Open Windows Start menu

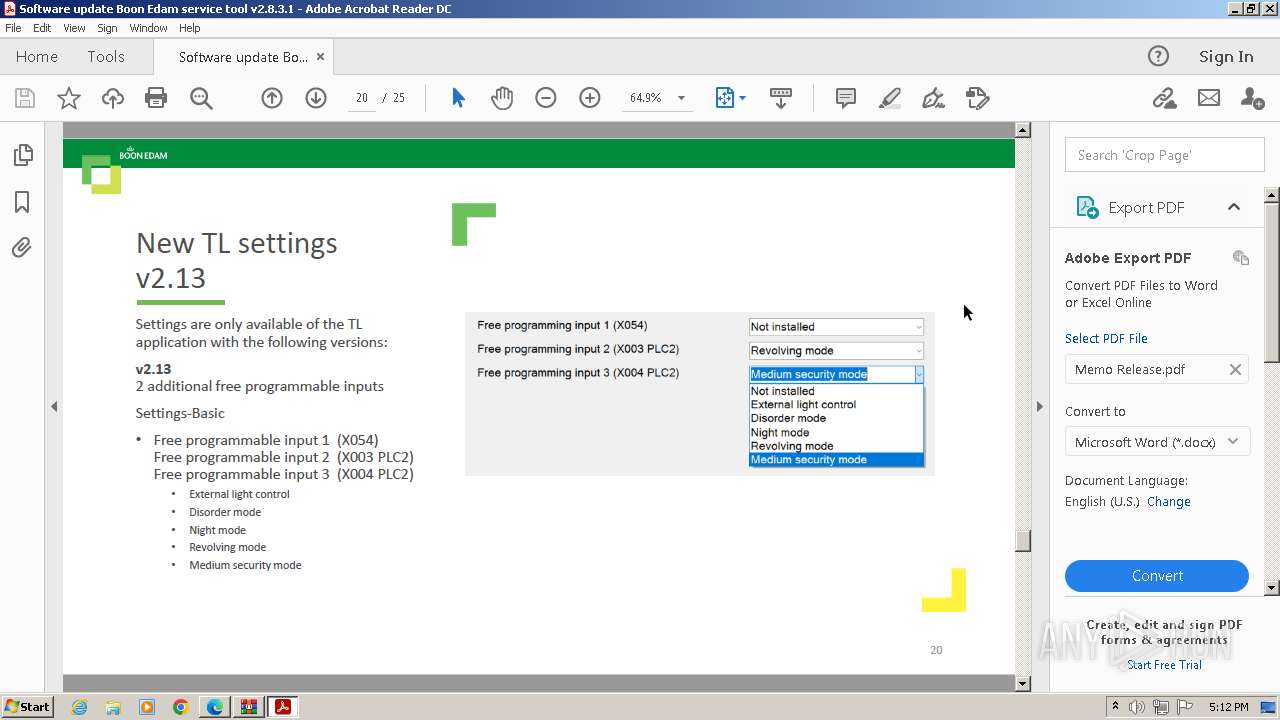27,707
